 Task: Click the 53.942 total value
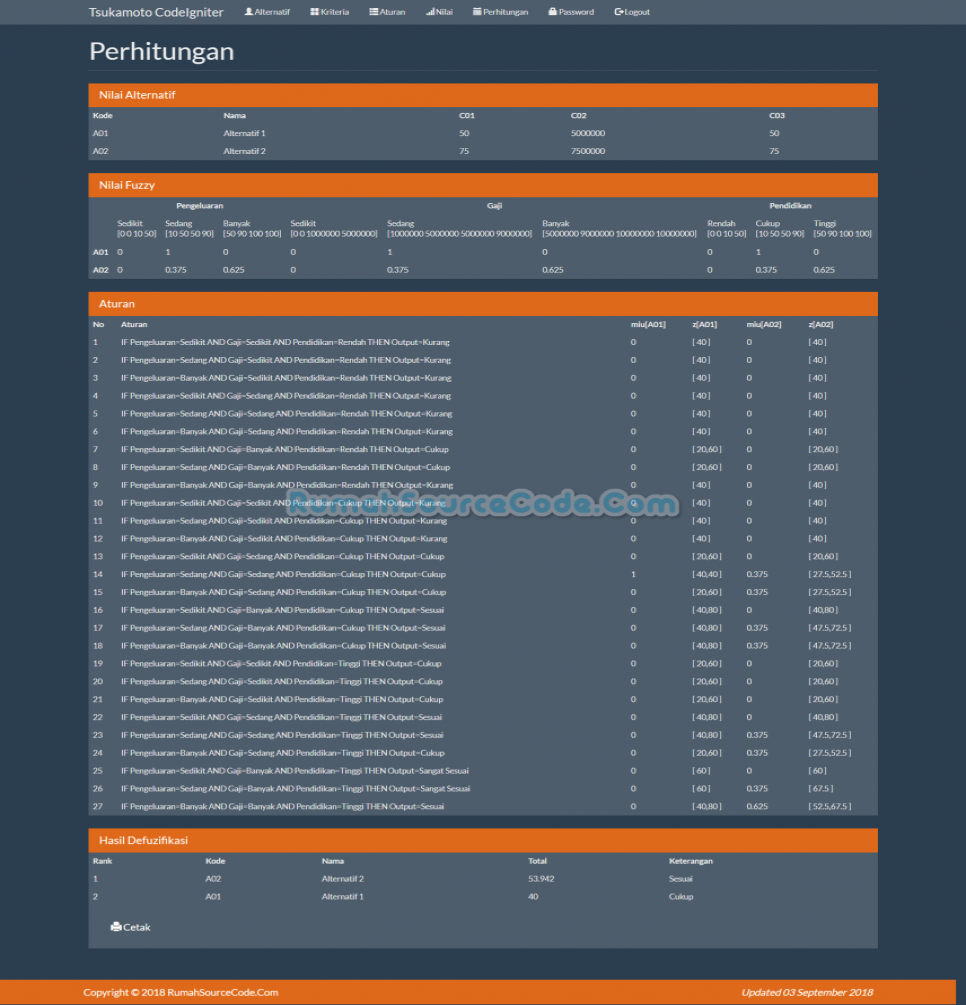click(540, 879)
